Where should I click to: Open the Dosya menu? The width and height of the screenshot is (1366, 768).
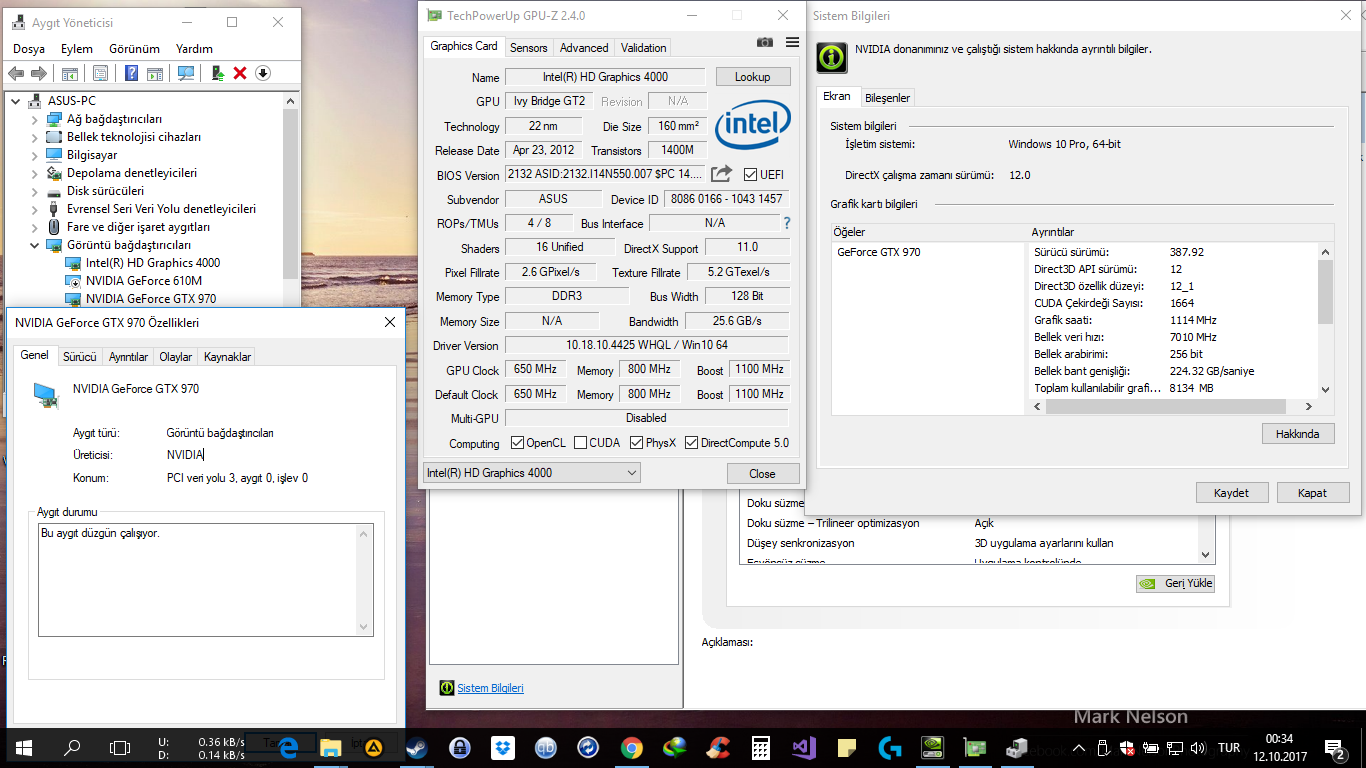point(29,49)
